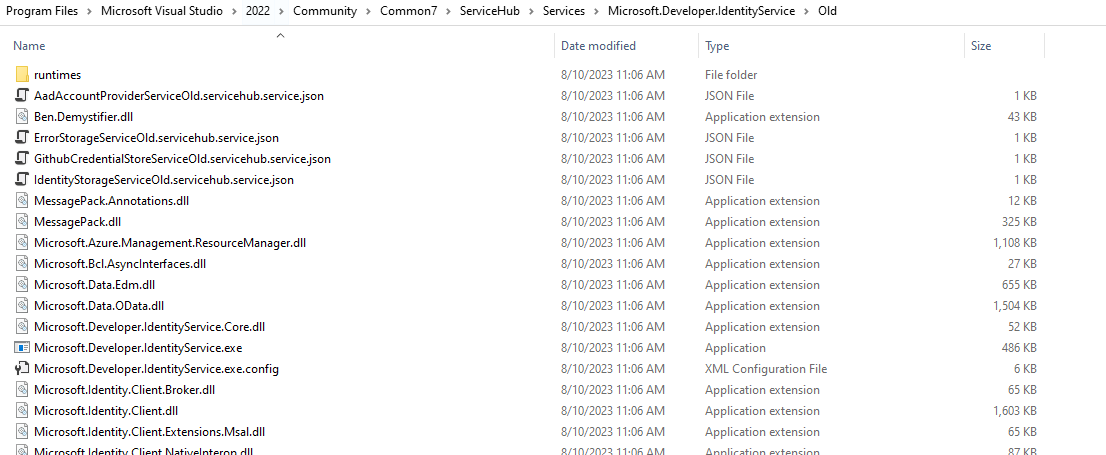Expand the chevron after Program Files
The width and height of the screenshot is (1106, 455).
[x=90, y=11]
